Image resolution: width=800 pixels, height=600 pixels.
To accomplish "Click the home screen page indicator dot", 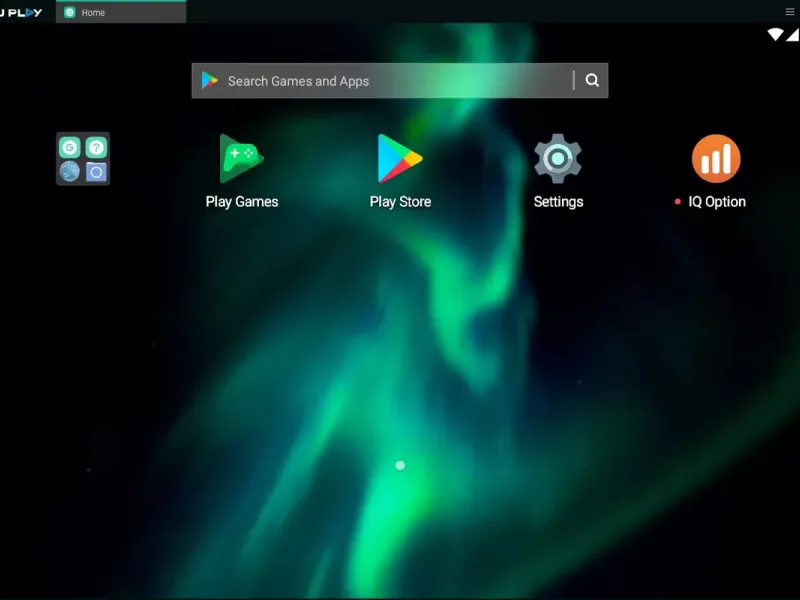I will pos(400,465).
